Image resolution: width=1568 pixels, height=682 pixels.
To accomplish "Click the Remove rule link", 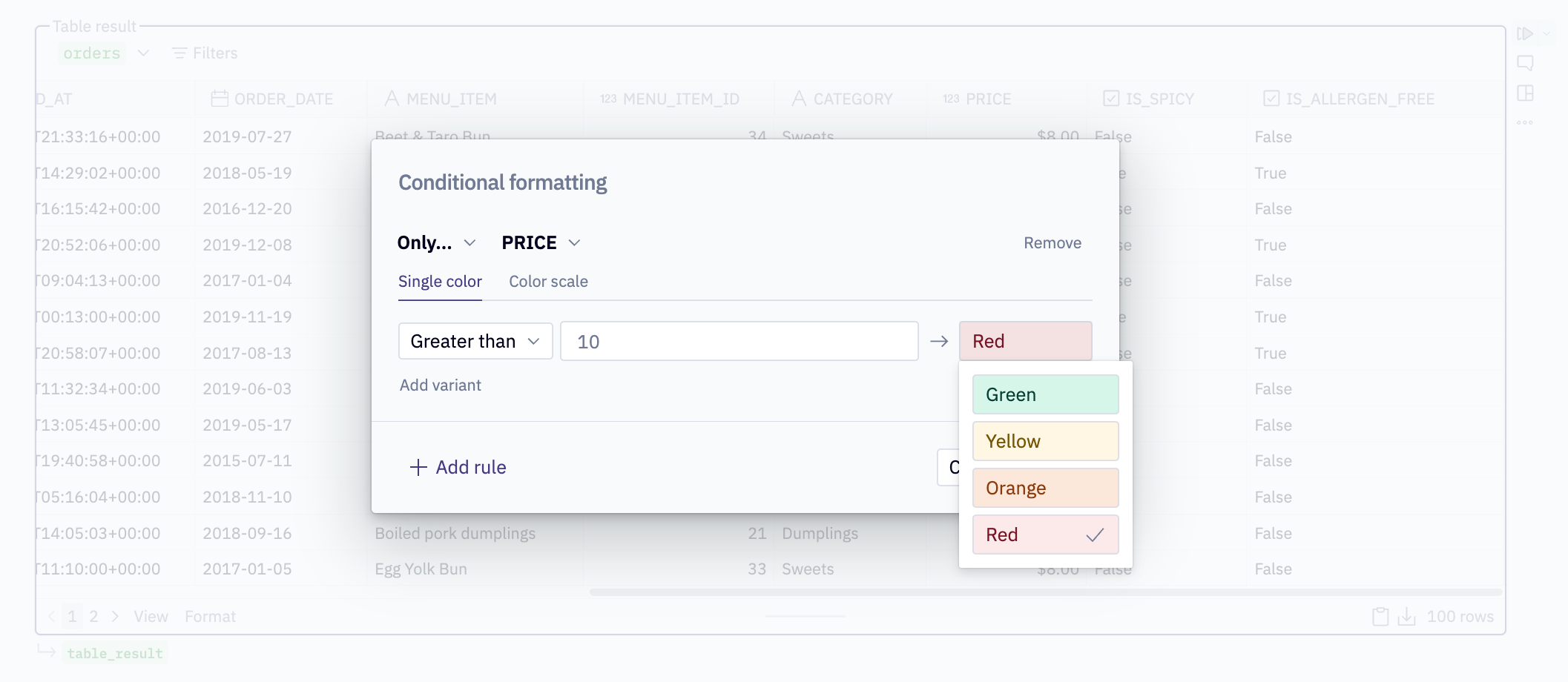I will (1052, 243).
